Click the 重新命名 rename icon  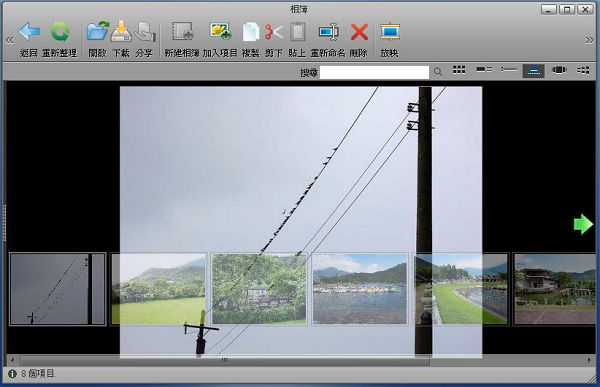tap(328, 32)
